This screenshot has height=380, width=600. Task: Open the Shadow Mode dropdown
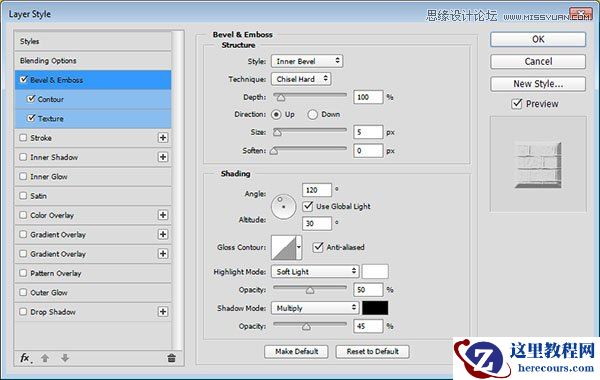click(315, 308)
